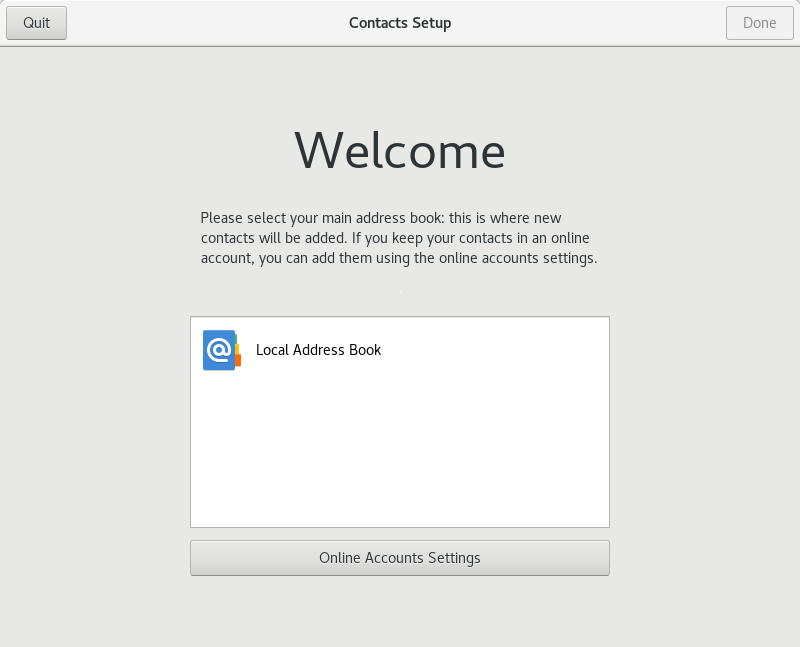Click the Contacts Setup title text
Image resolution: width=800 pixels, height=647 pixels.
click(400, 22)
